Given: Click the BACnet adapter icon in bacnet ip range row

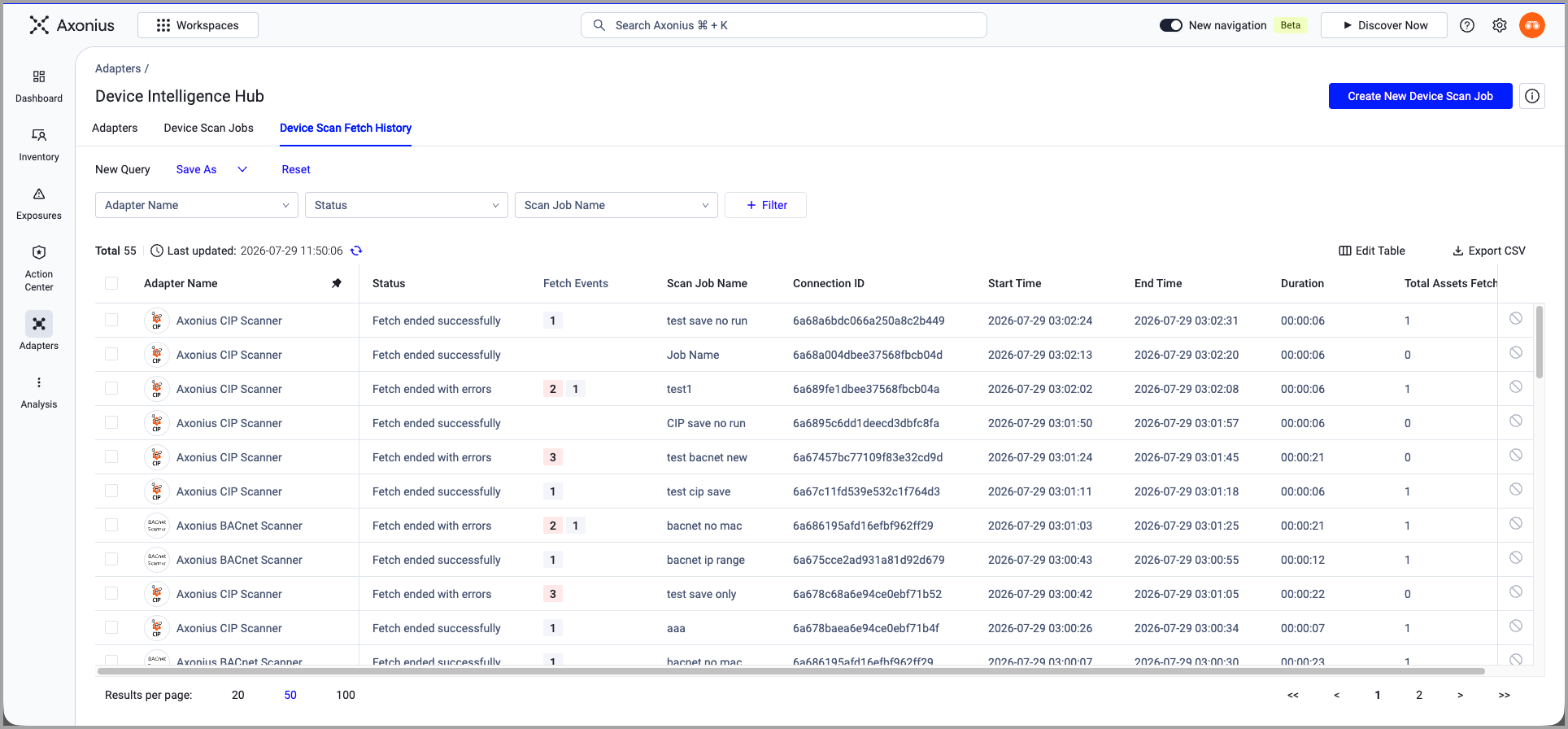Looking at the screenshot, I should [157, 560].
